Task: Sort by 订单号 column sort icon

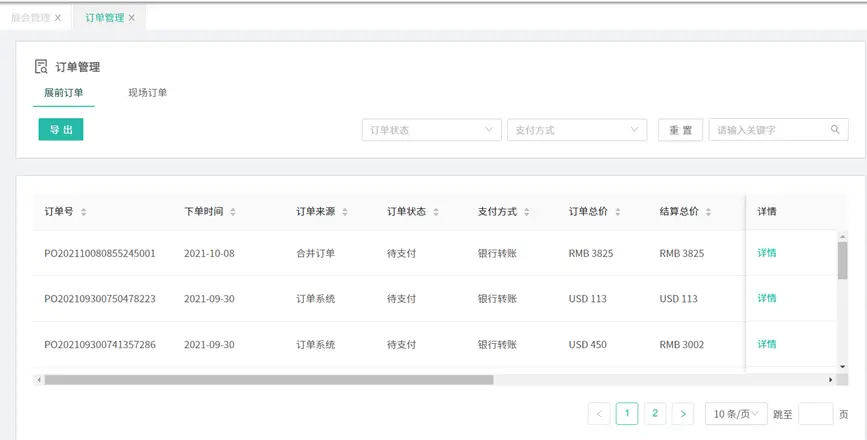Action: pyautogui.click(x=84, y=212)
